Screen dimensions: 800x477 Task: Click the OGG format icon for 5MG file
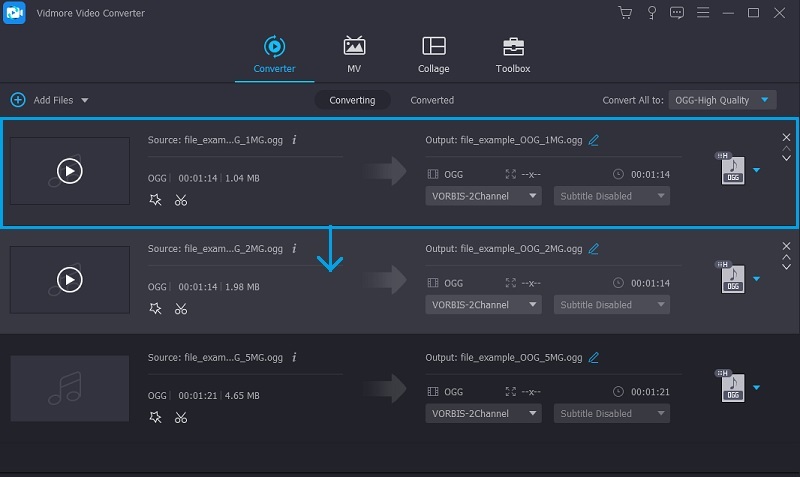(732, 388)
